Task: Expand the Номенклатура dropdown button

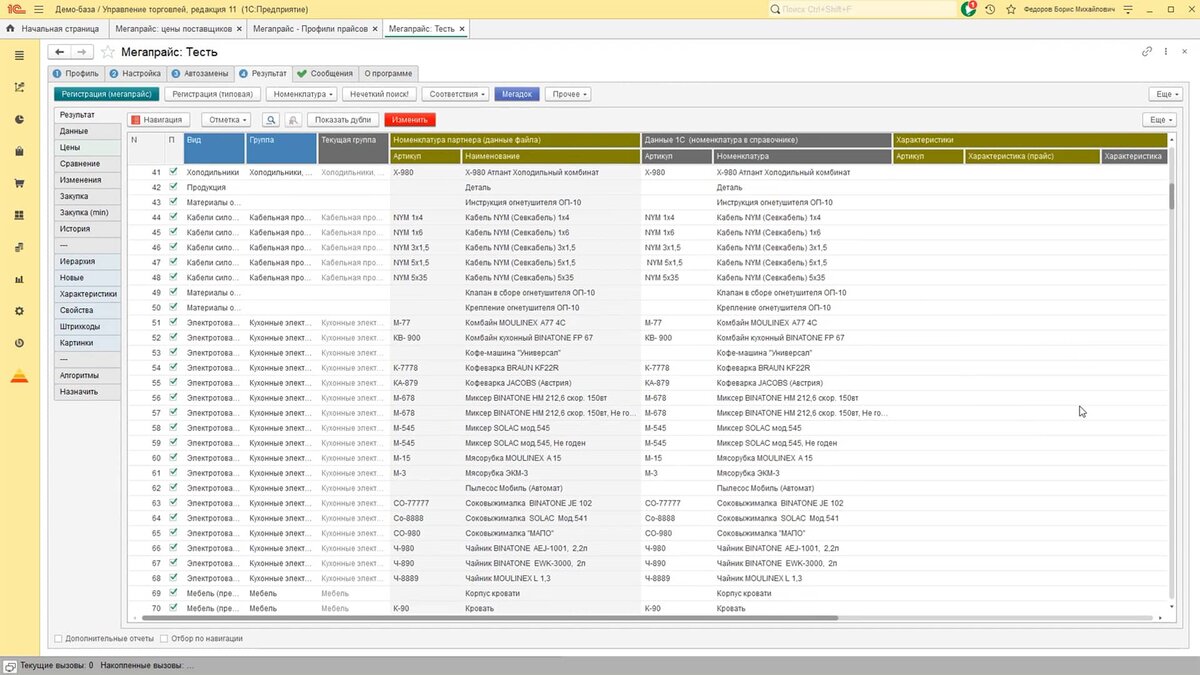Action: (302, 94)
